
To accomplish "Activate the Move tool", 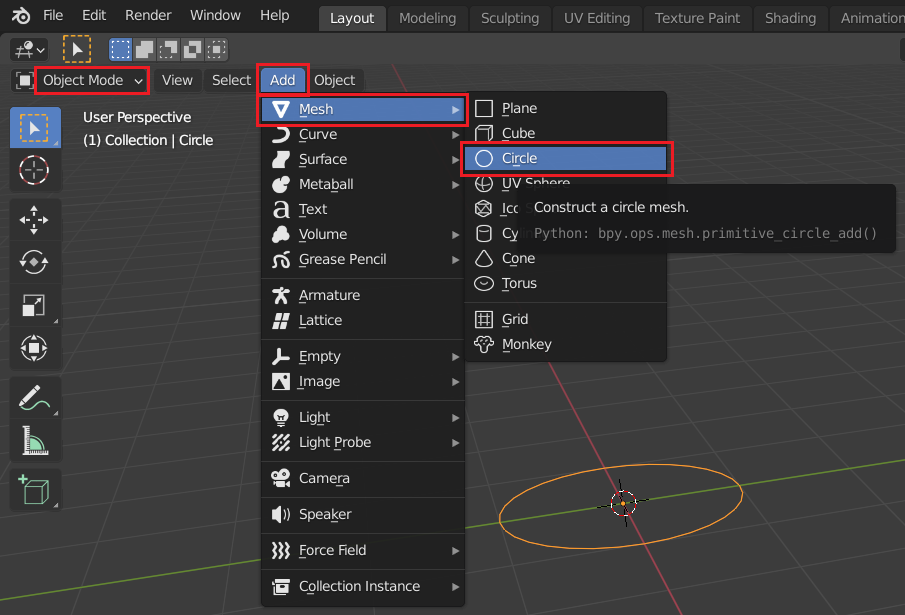I will tap(35, 220).
